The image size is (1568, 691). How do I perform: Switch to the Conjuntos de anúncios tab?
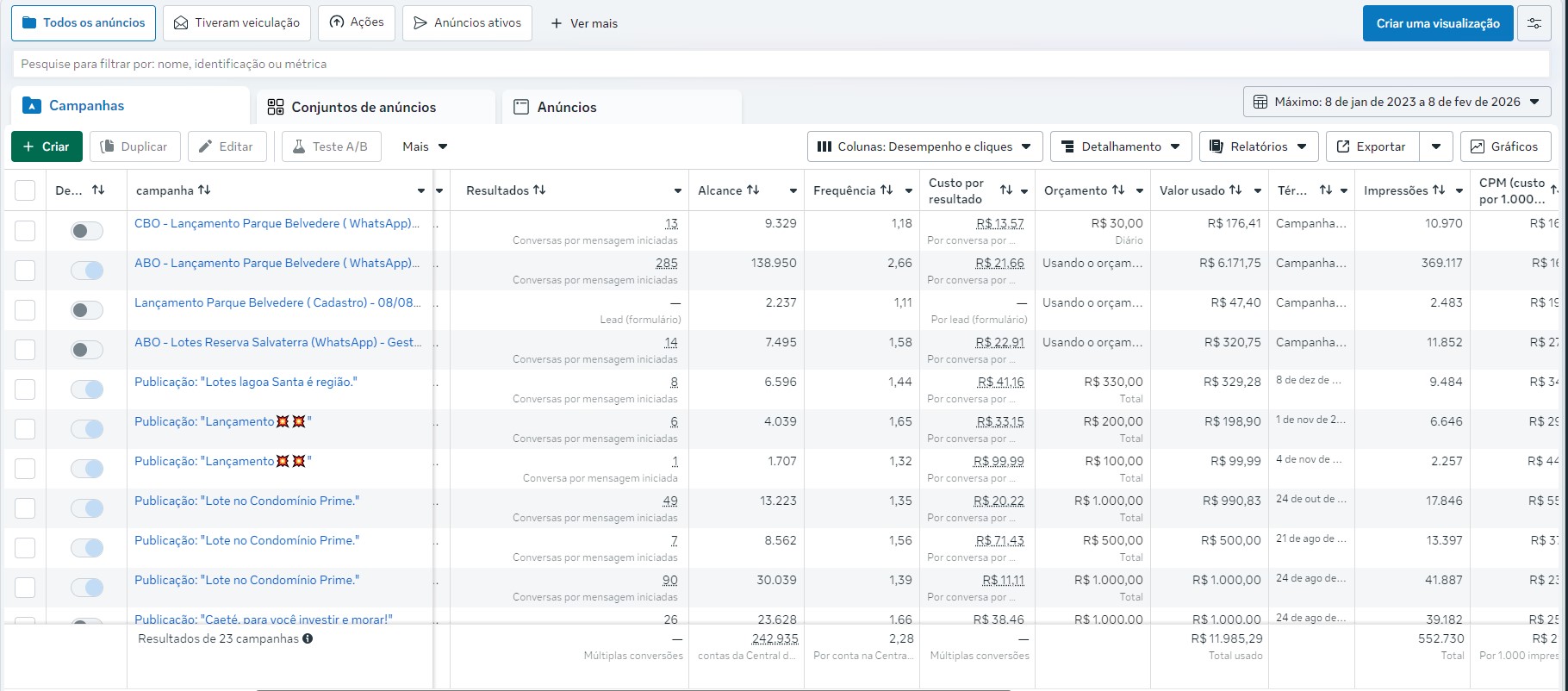(364, 107)
